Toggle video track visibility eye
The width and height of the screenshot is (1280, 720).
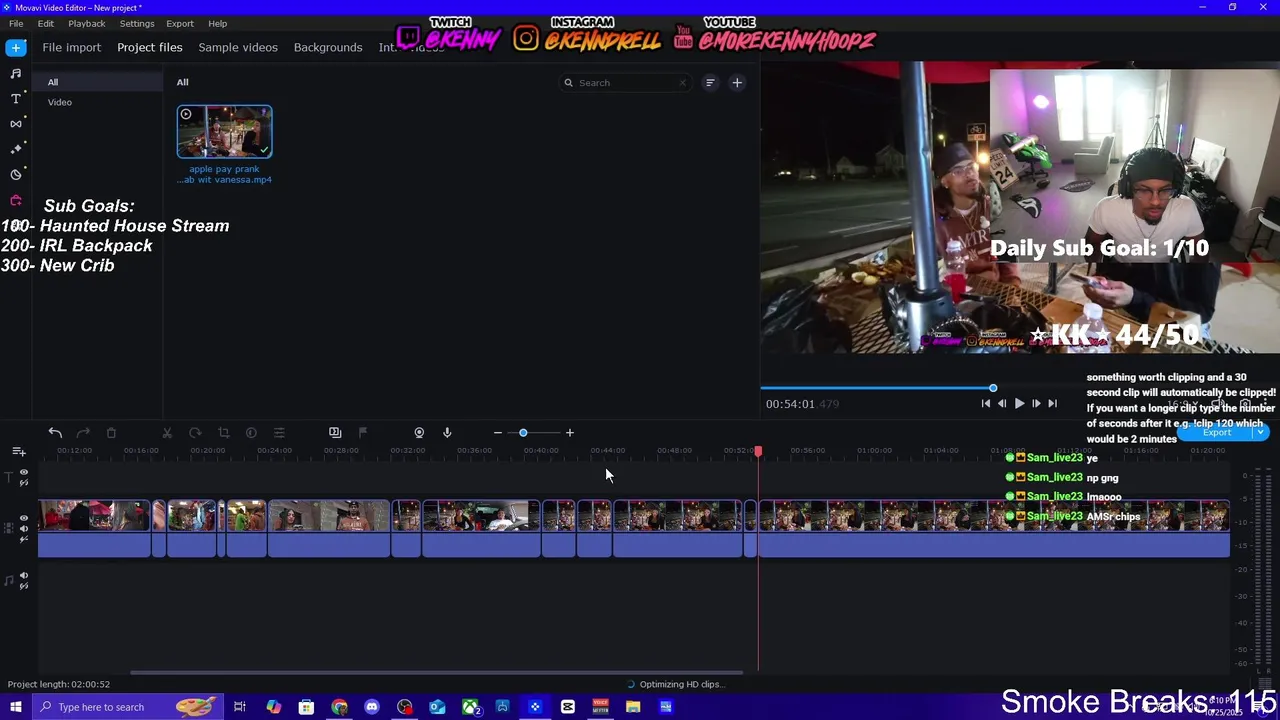click(x=24, y=518)
